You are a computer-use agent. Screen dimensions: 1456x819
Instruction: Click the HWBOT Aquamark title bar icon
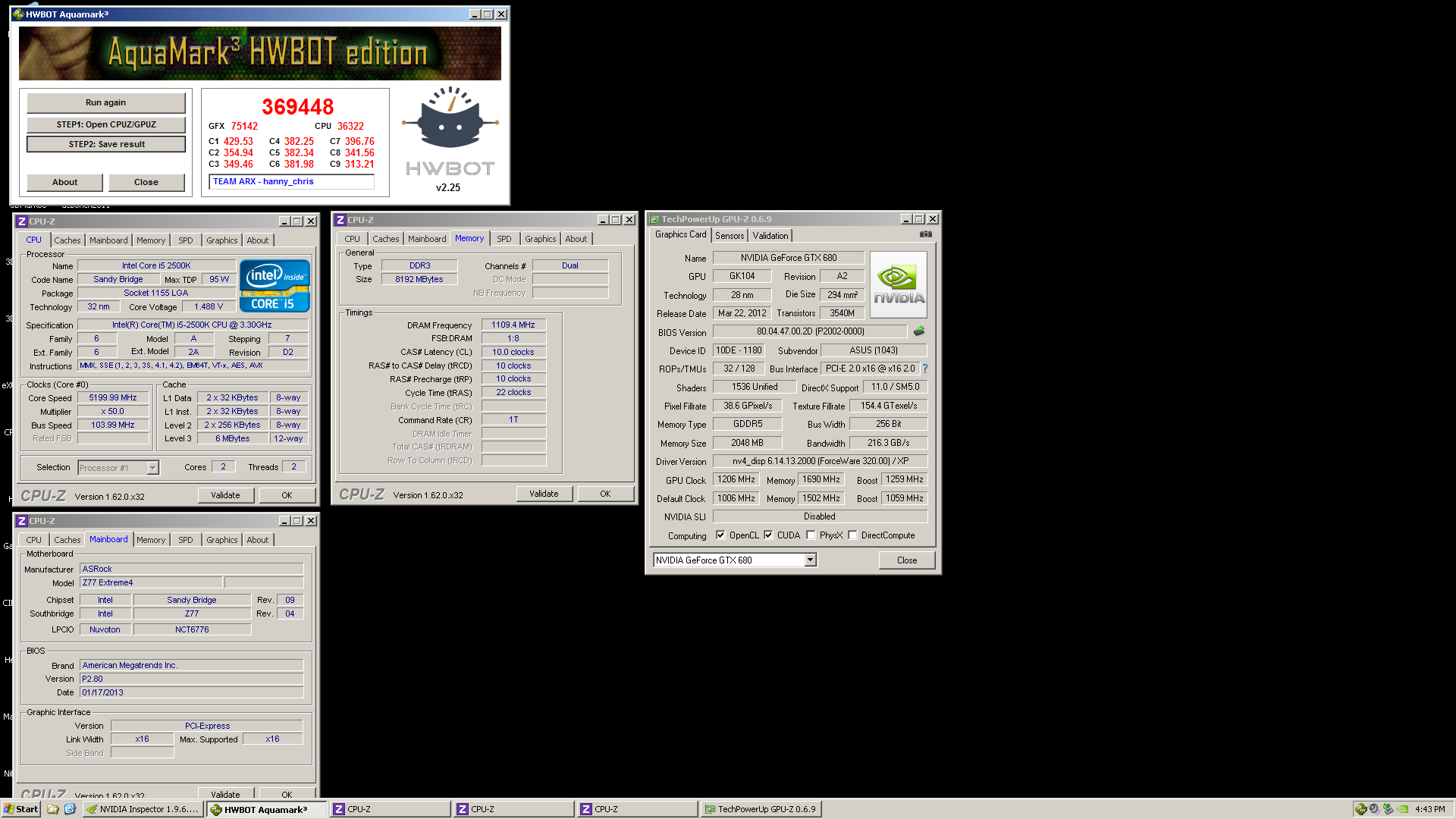[x=18, y=14]
